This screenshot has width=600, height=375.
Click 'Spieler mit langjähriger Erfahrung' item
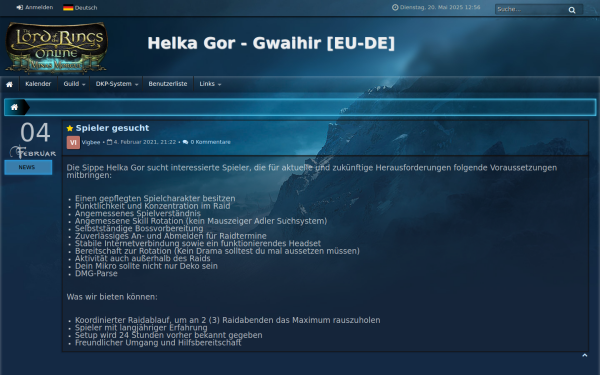pyautogui.click(x=141, y=328)
